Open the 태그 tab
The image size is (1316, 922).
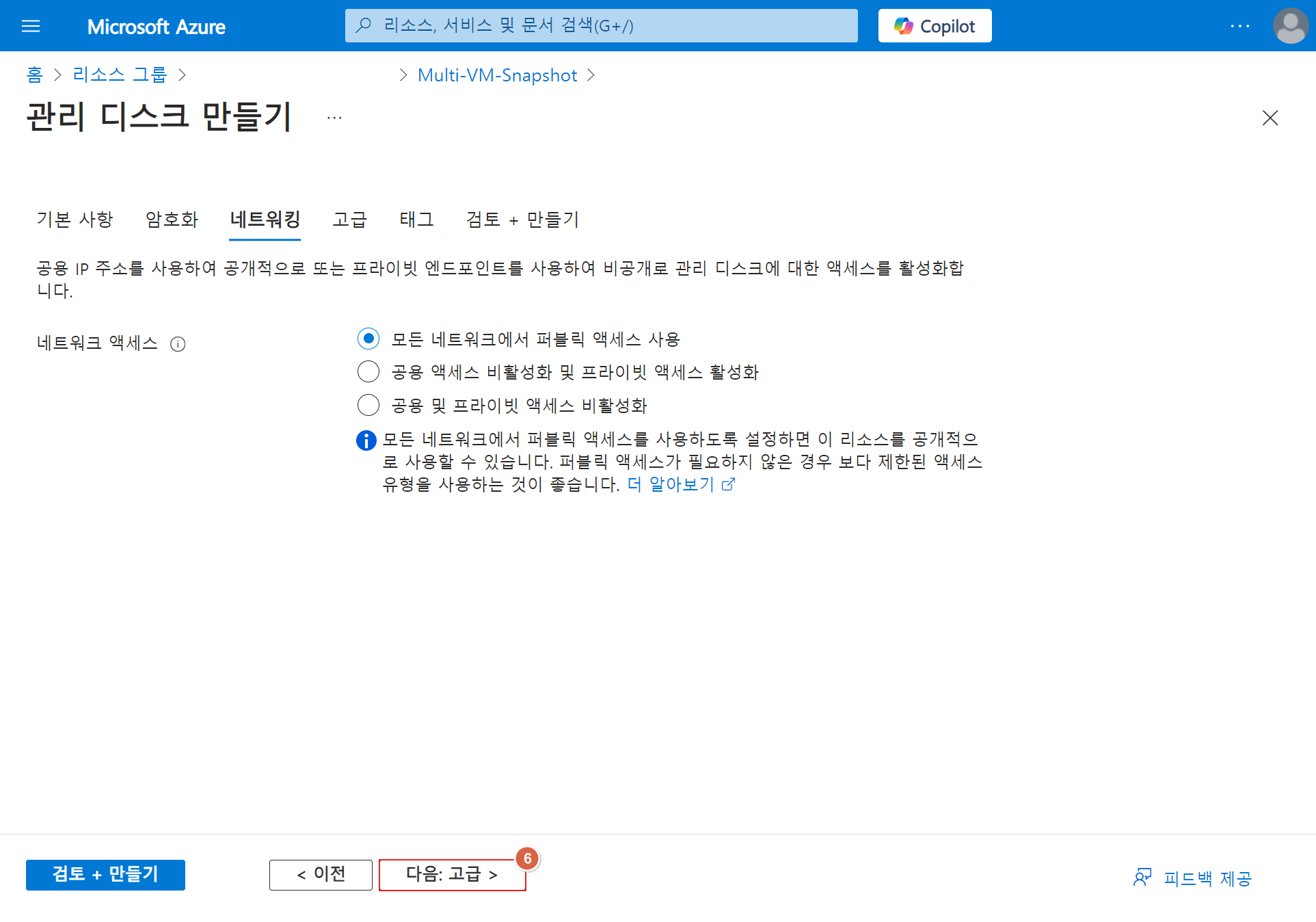416,220
